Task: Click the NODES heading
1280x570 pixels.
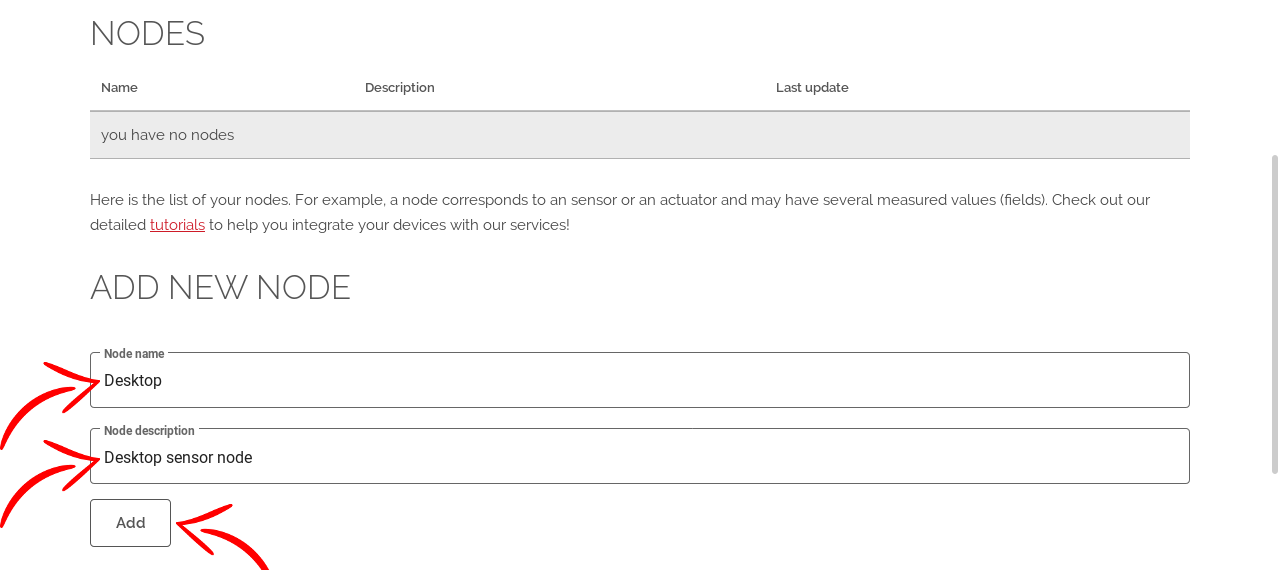Action: 147,34
